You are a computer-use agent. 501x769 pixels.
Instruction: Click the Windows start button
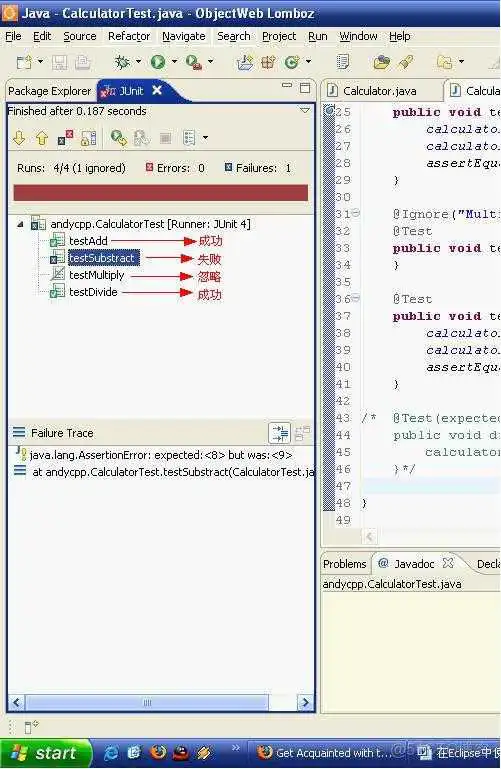[x=46, y=753]
